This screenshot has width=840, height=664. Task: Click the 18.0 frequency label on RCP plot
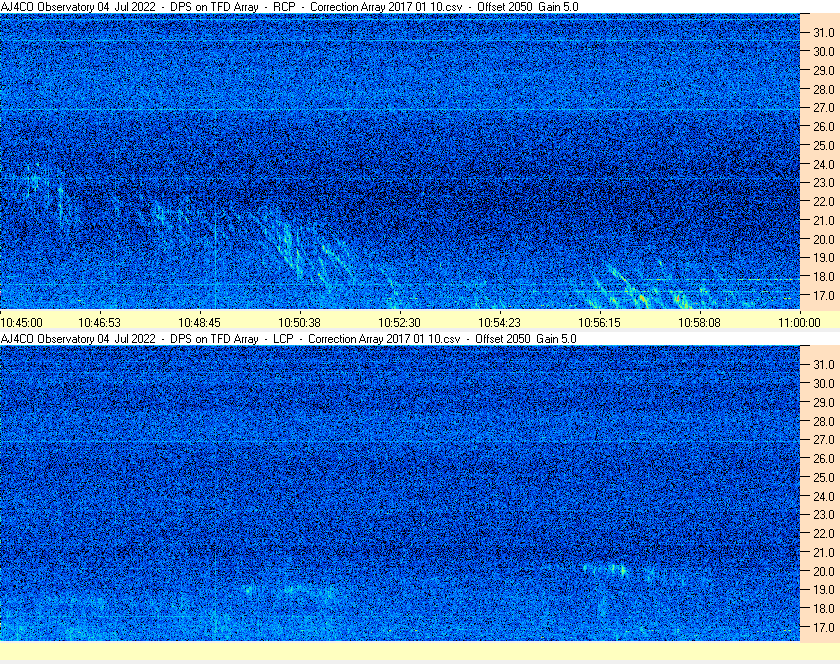tap(824, 277)
